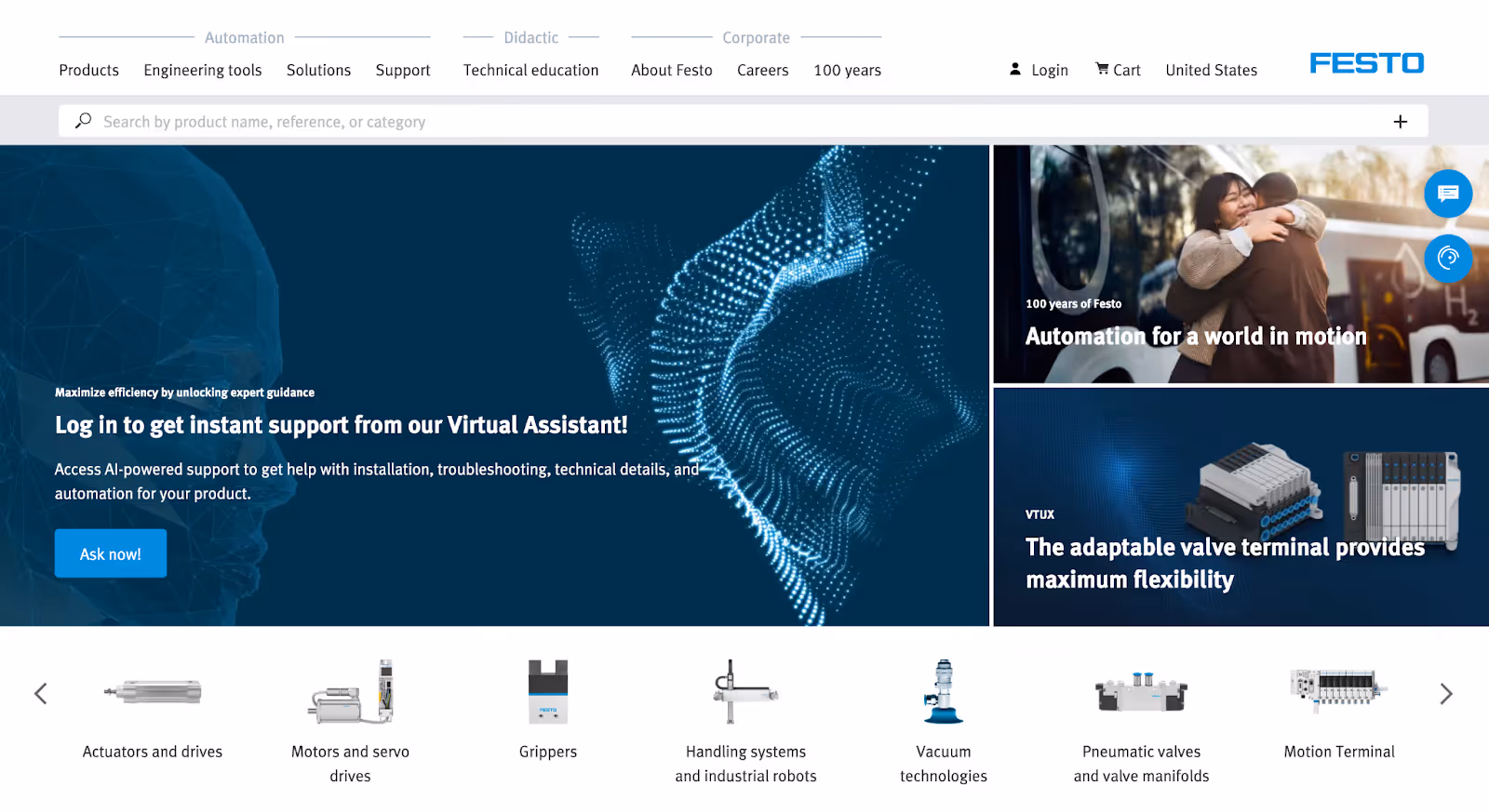
Task: Click the Handling systems robot image
Action: [745, 692]
